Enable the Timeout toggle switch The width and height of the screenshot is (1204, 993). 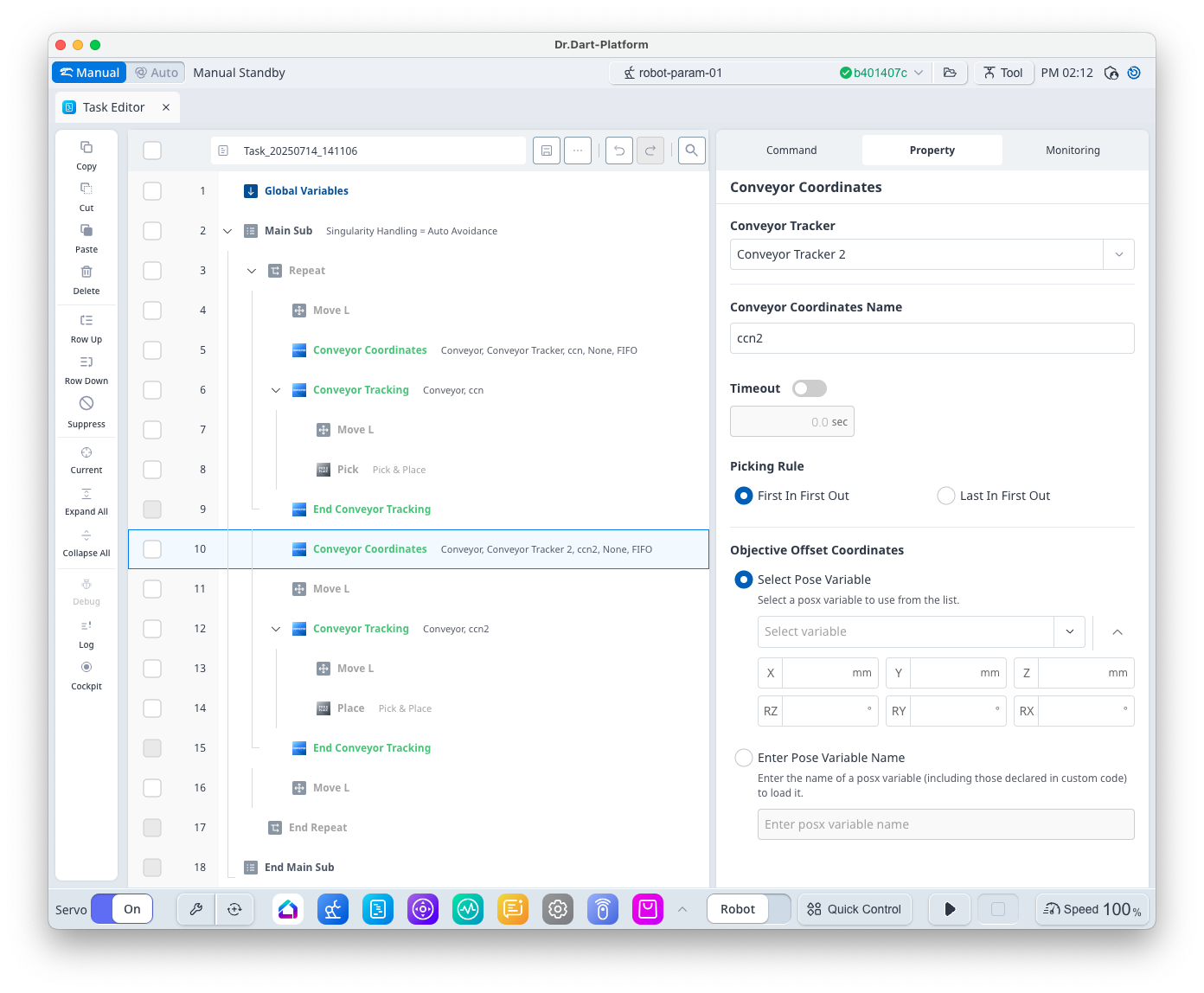coord(810,388)
